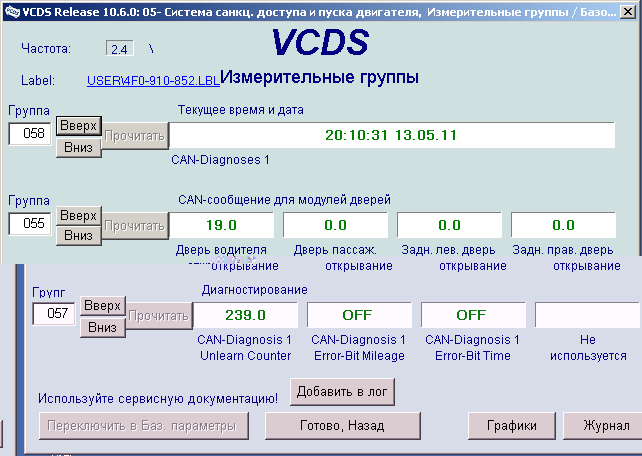Click the Диагностирование heading
The width and height of the screenshot is (642, 456).
click(254, 290)
